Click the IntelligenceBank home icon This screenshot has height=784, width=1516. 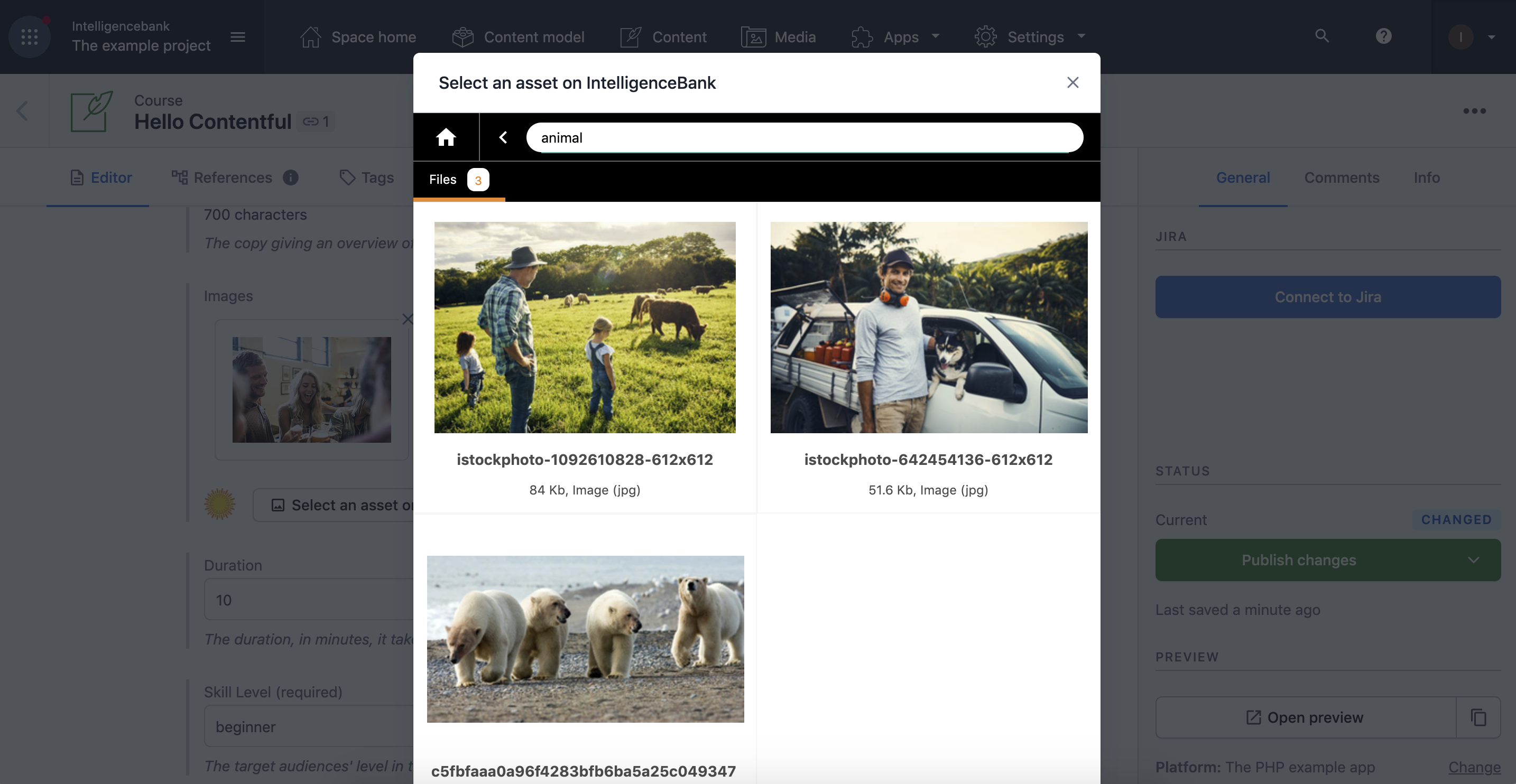(446, 136)
